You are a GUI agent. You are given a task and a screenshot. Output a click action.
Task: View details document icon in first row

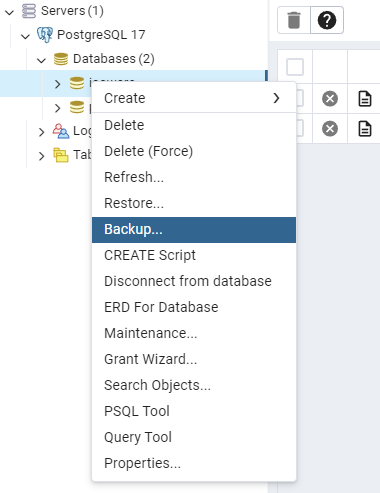tap(365, 99)
